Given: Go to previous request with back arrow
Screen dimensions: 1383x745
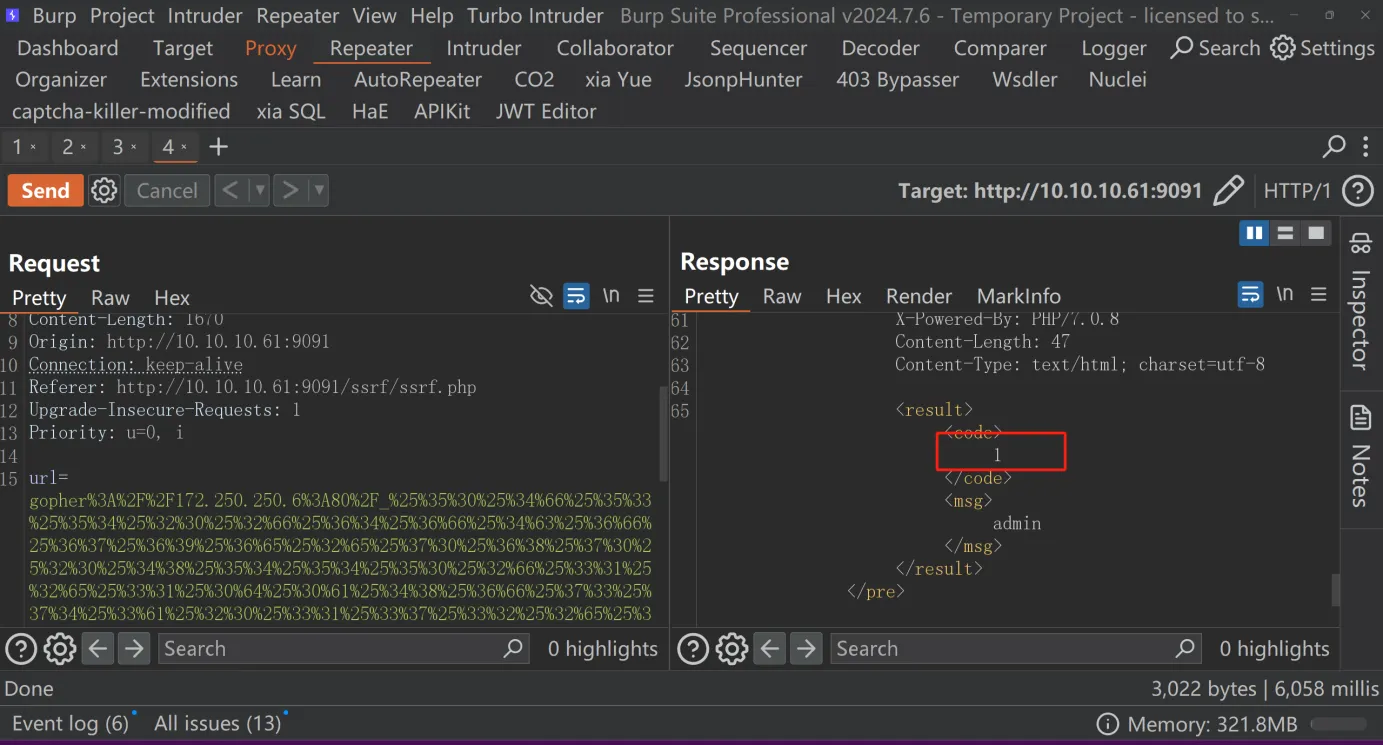Looking at the screenshot, I should click(230, 190).
